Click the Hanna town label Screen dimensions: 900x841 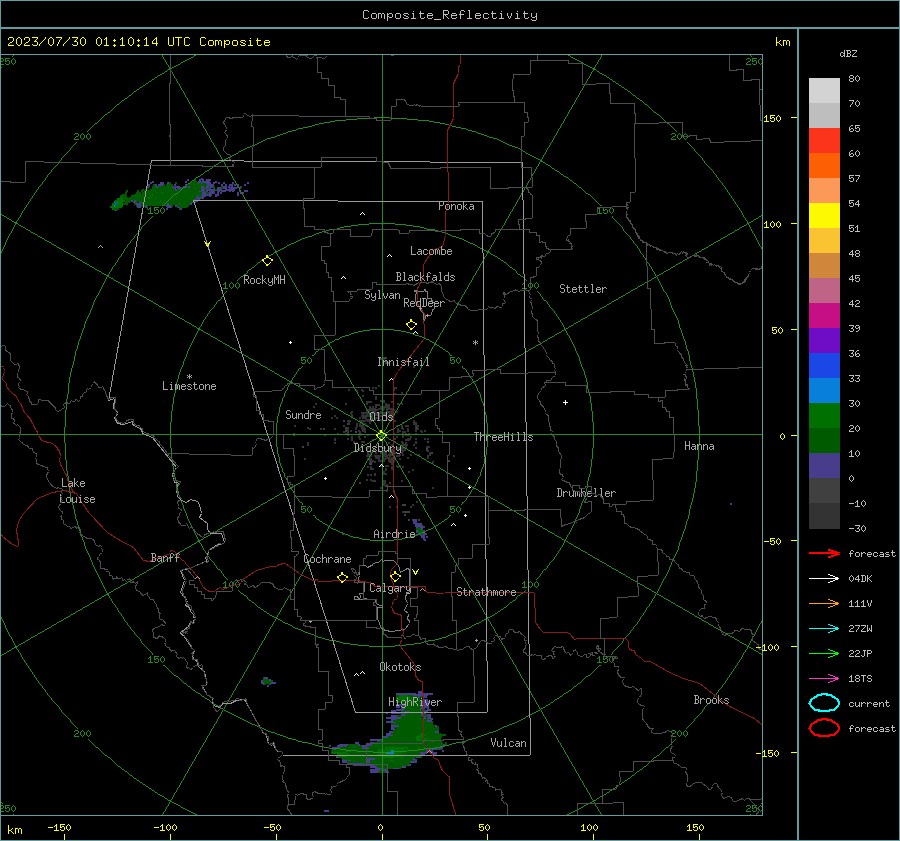699,446
